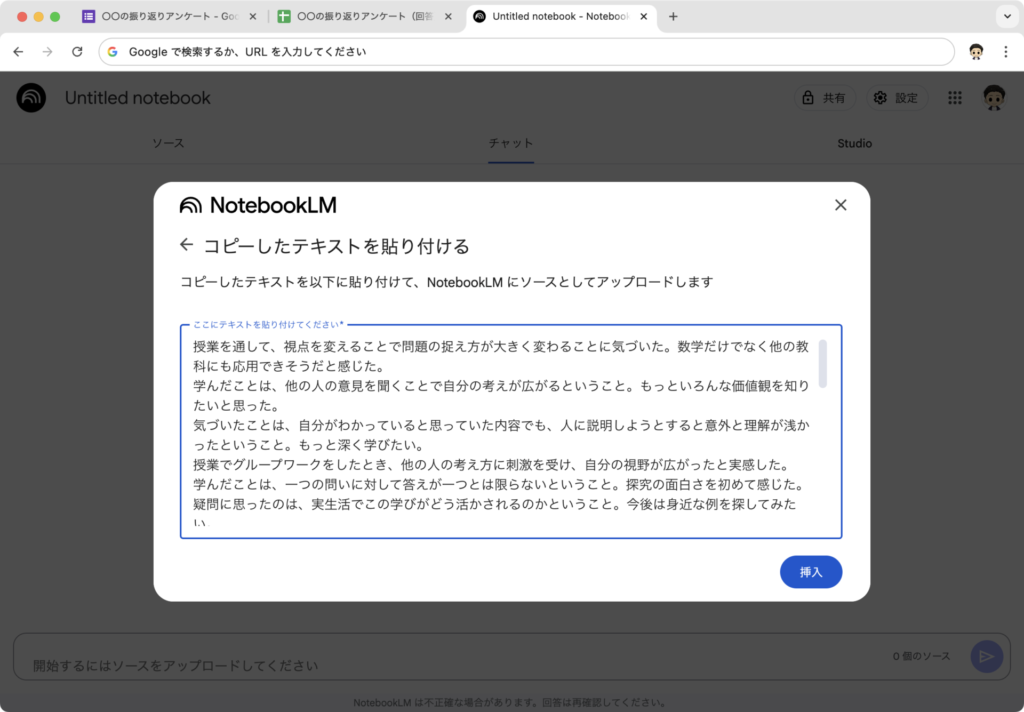Click the NotebookLM logo in dialog
This screenshot has height=712, width=1024.
(258, 205)
